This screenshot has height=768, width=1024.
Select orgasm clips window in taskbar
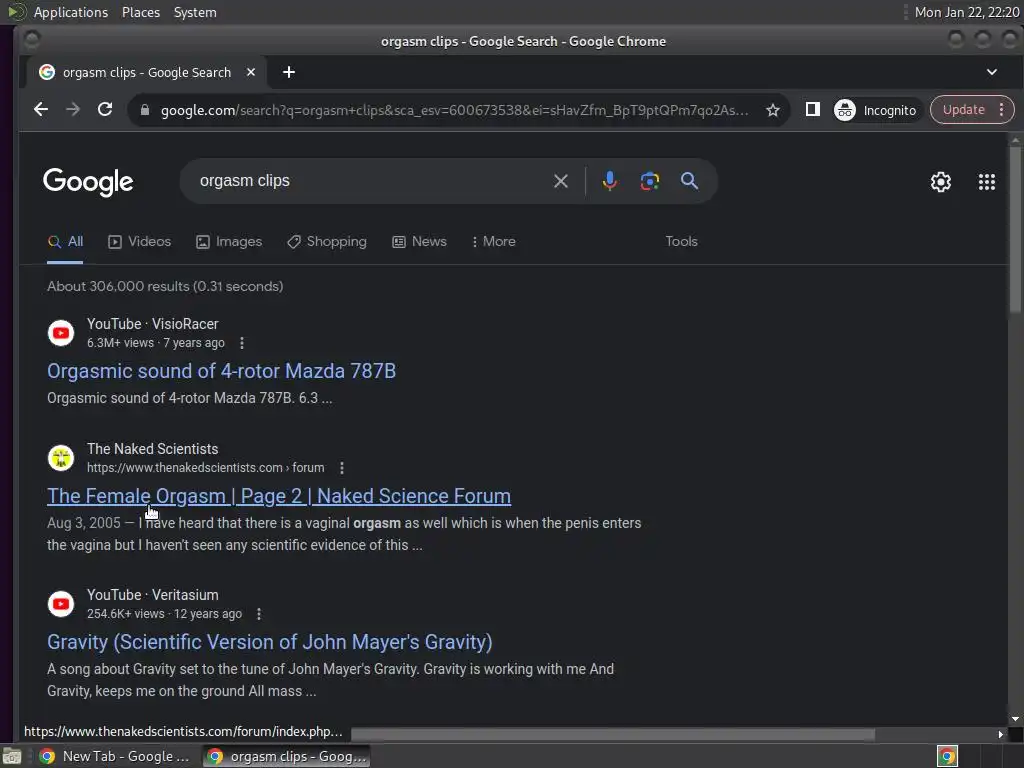coord(287,756)
